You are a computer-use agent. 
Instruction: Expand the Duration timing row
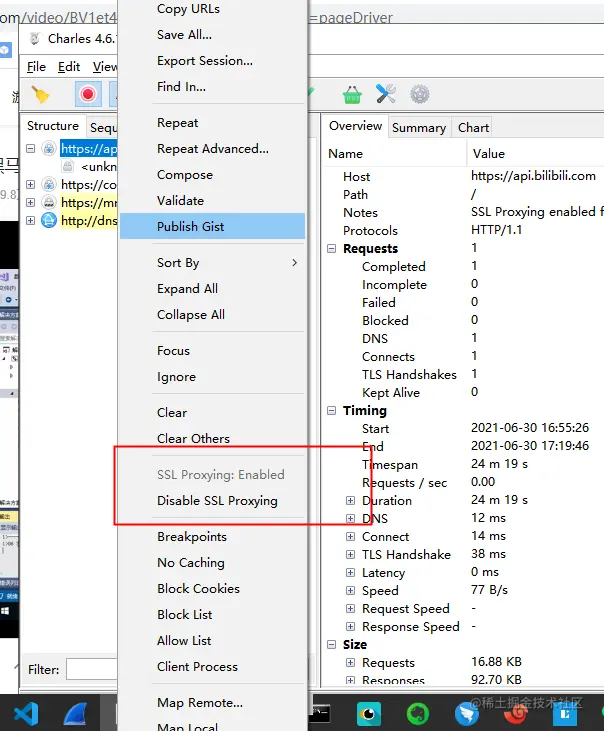350,500
